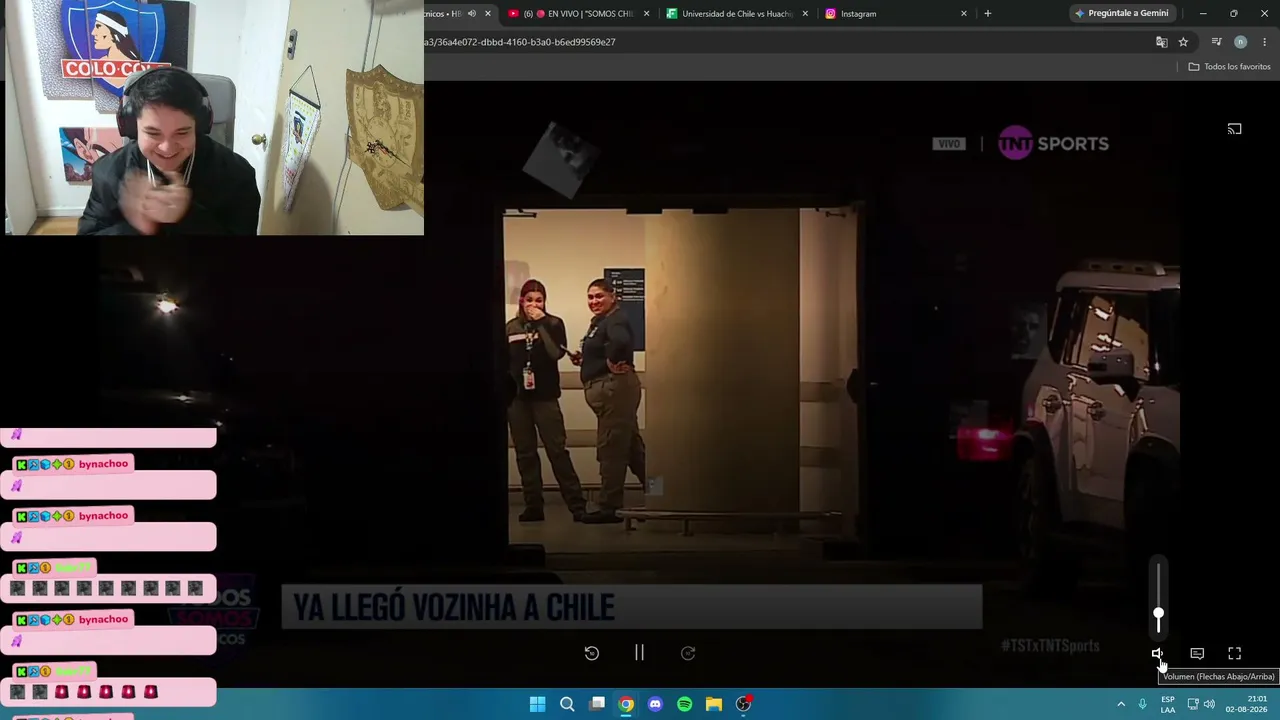Screen dimensions: 1280x720
Task: Switch to the Instagram tab
Action: click(x=896, y=14)
